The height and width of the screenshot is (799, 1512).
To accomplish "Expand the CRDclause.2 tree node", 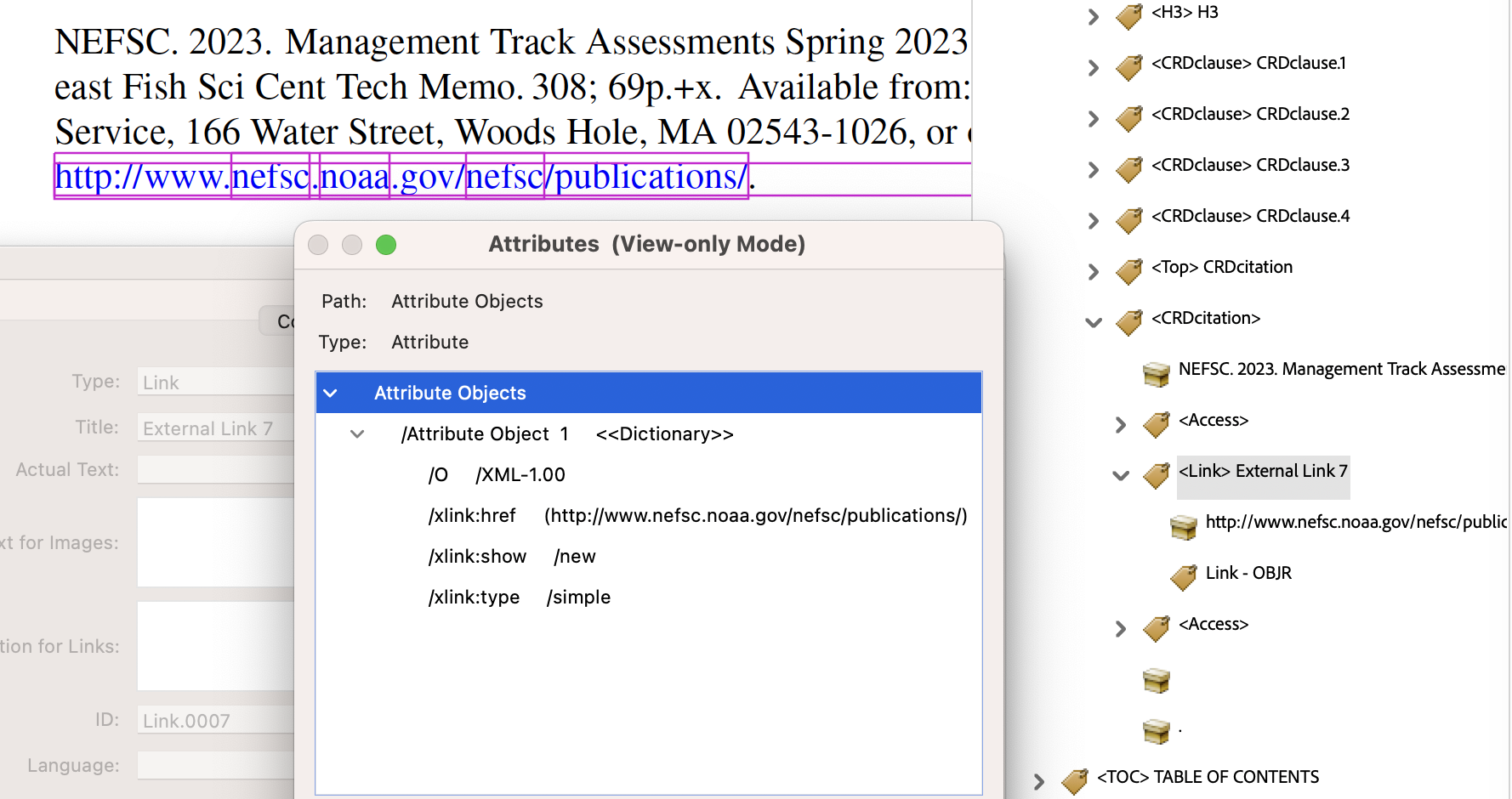I will coord(1094,118).
